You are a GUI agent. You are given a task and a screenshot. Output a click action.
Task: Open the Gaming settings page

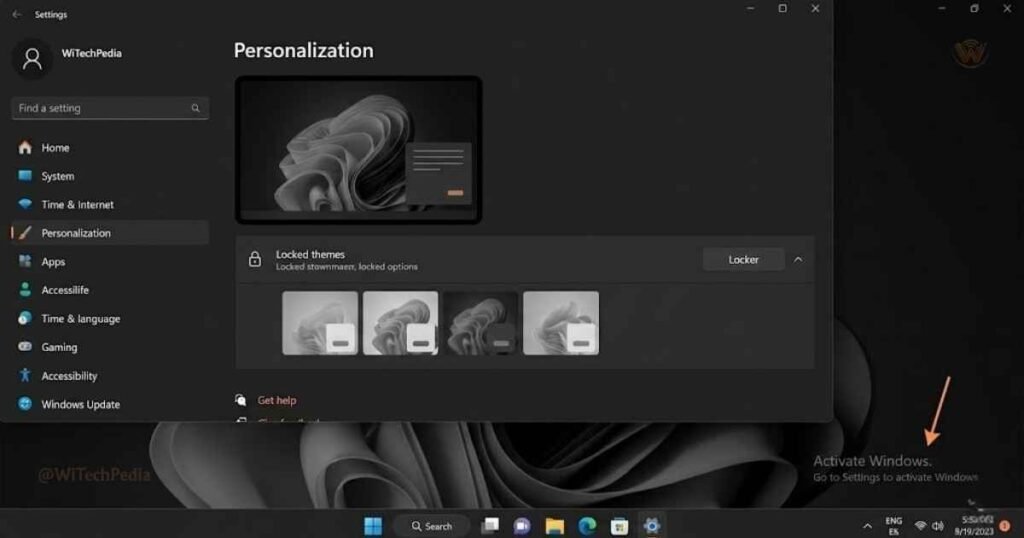coord(110,347)
